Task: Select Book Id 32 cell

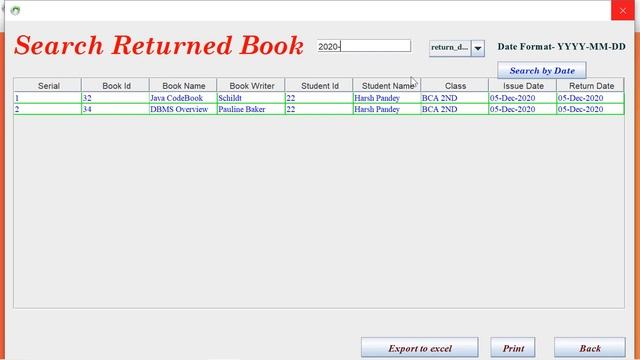Action: [x=116, y=98]
